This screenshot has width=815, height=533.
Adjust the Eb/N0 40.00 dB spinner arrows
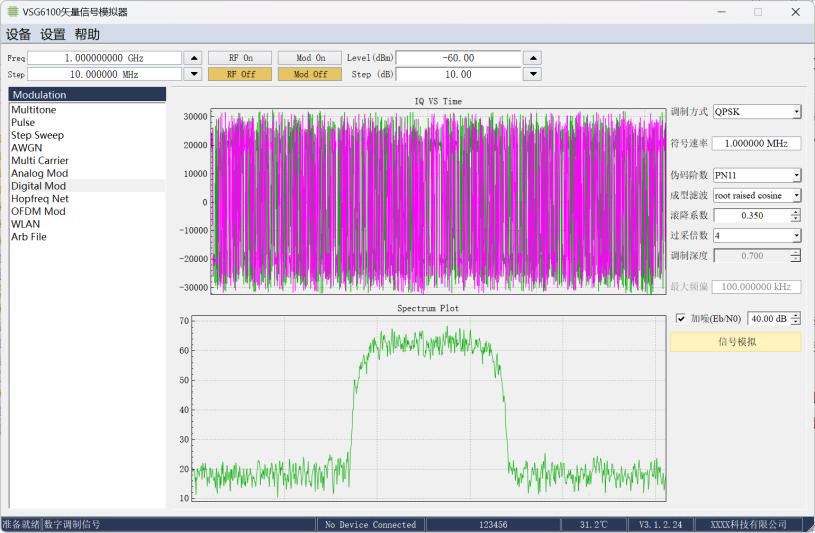tap(796, 318)
